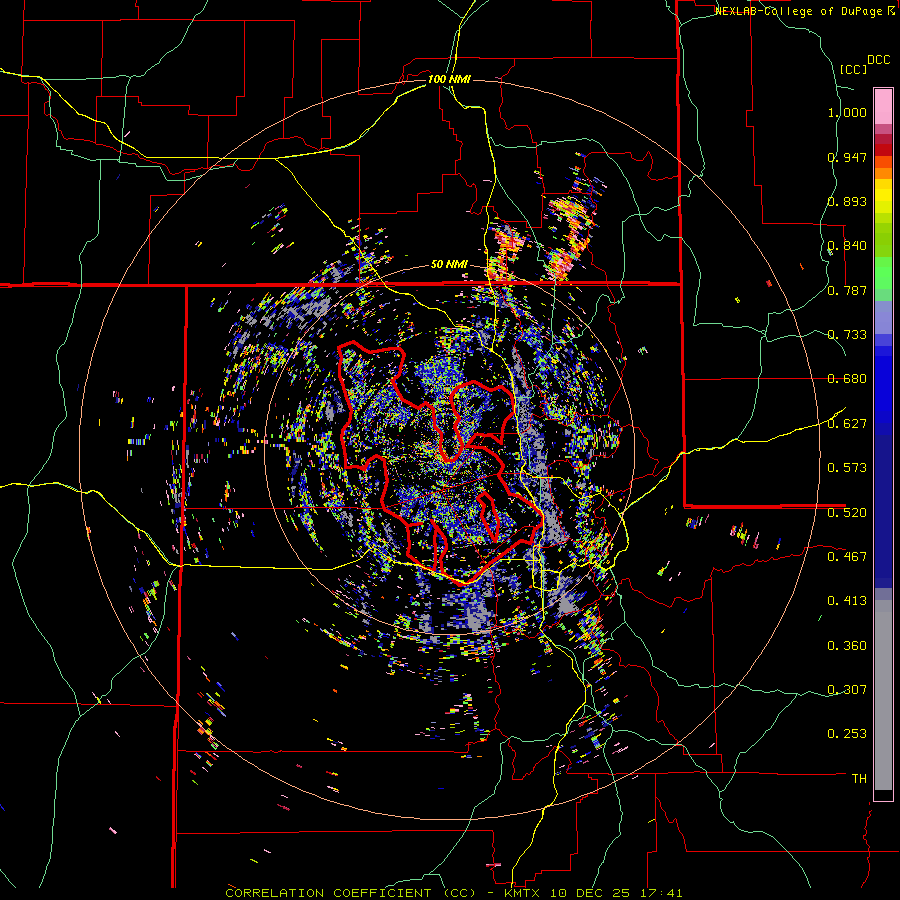The width and height of the screenshot is (900, 900).
Task: Click the [CC] units label
Action: [854, 69]
